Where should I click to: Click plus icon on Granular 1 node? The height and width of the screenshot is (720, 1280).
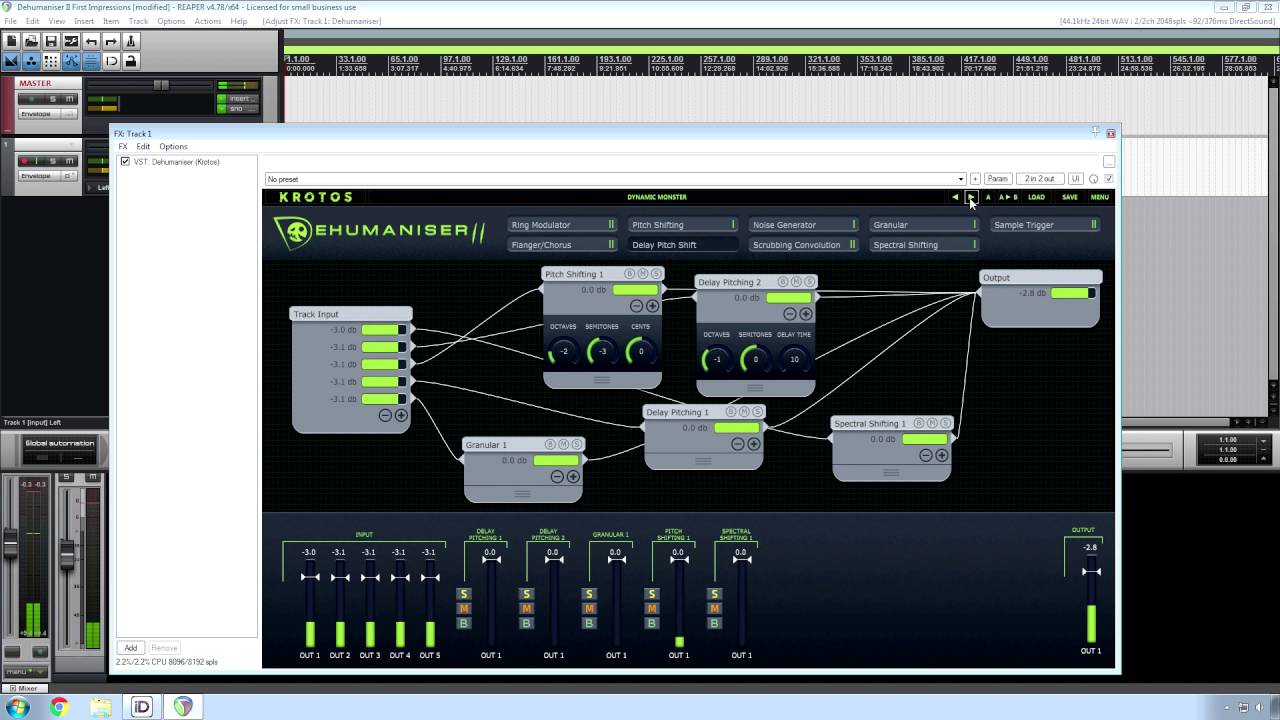tap(573, 476)
